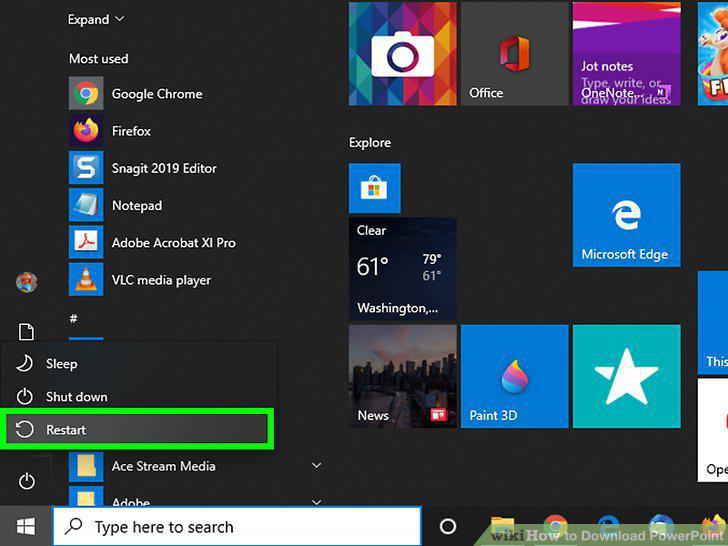Click the Power button in Start sidebar

pos(26,481)
